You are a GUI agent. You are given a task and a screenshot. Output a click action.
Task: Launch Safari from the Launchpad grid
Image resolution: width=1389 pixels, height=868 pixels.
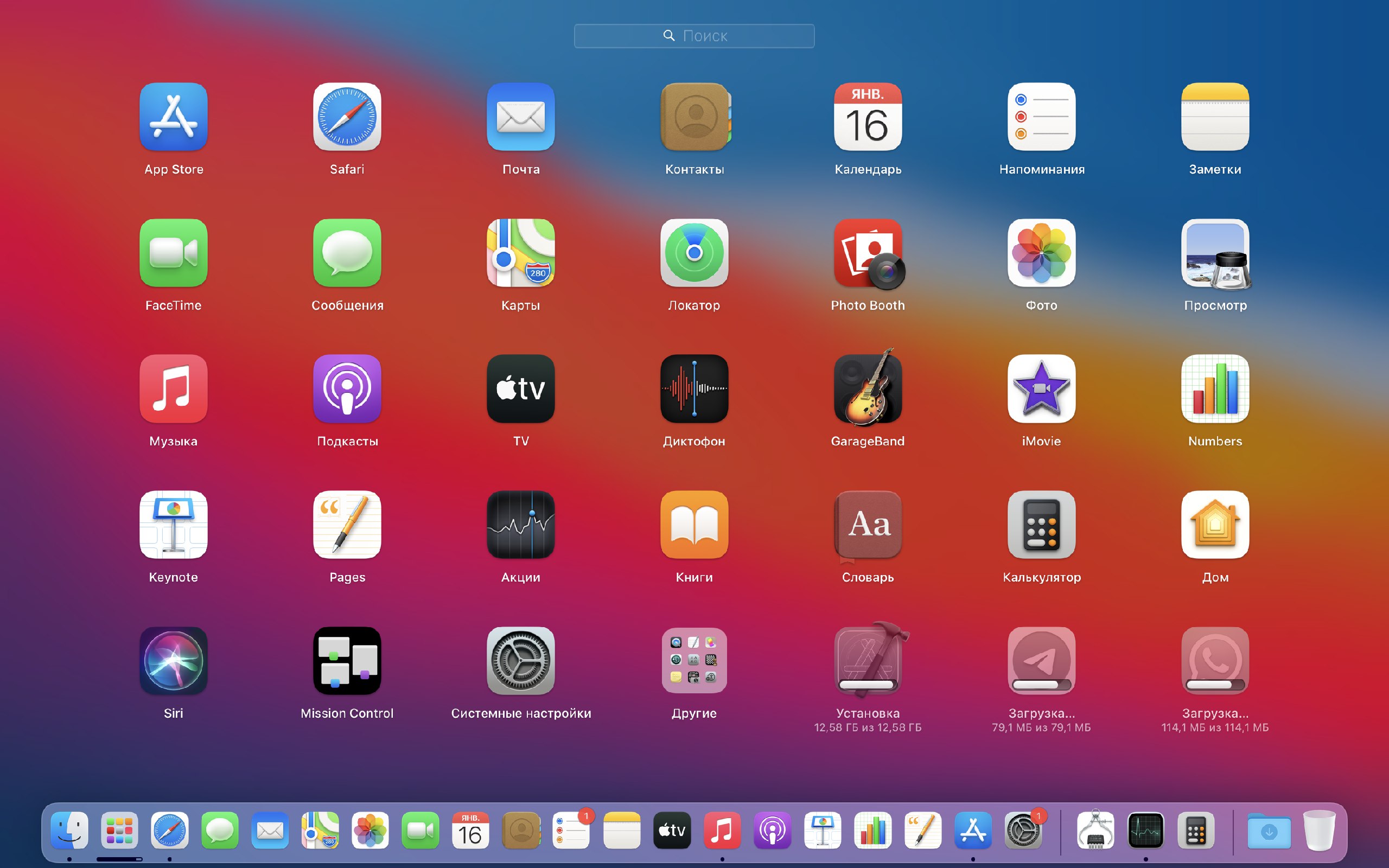click(x=347, y=117)
